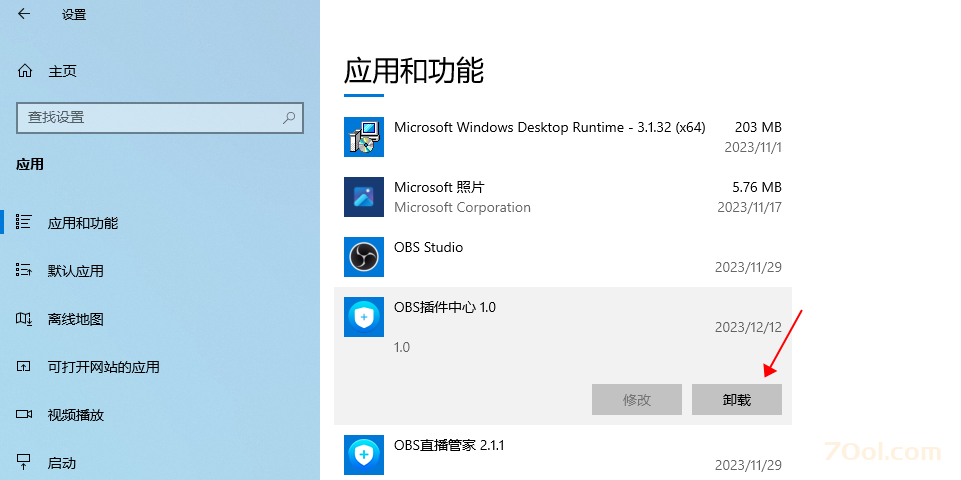Click the 可打开网站的应用 sidebar icon
This screenshot has width=961, height=480.
coord(24,367)
